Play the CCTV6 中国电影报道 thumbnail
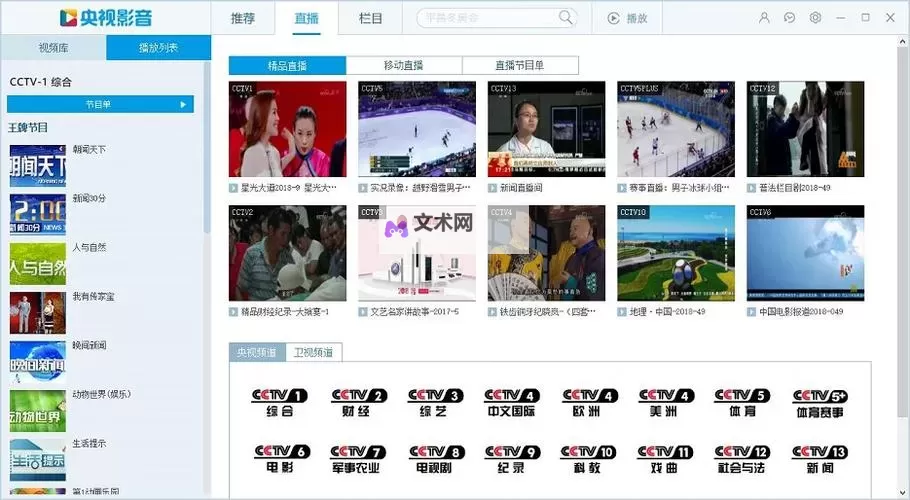 pos(805,253)
